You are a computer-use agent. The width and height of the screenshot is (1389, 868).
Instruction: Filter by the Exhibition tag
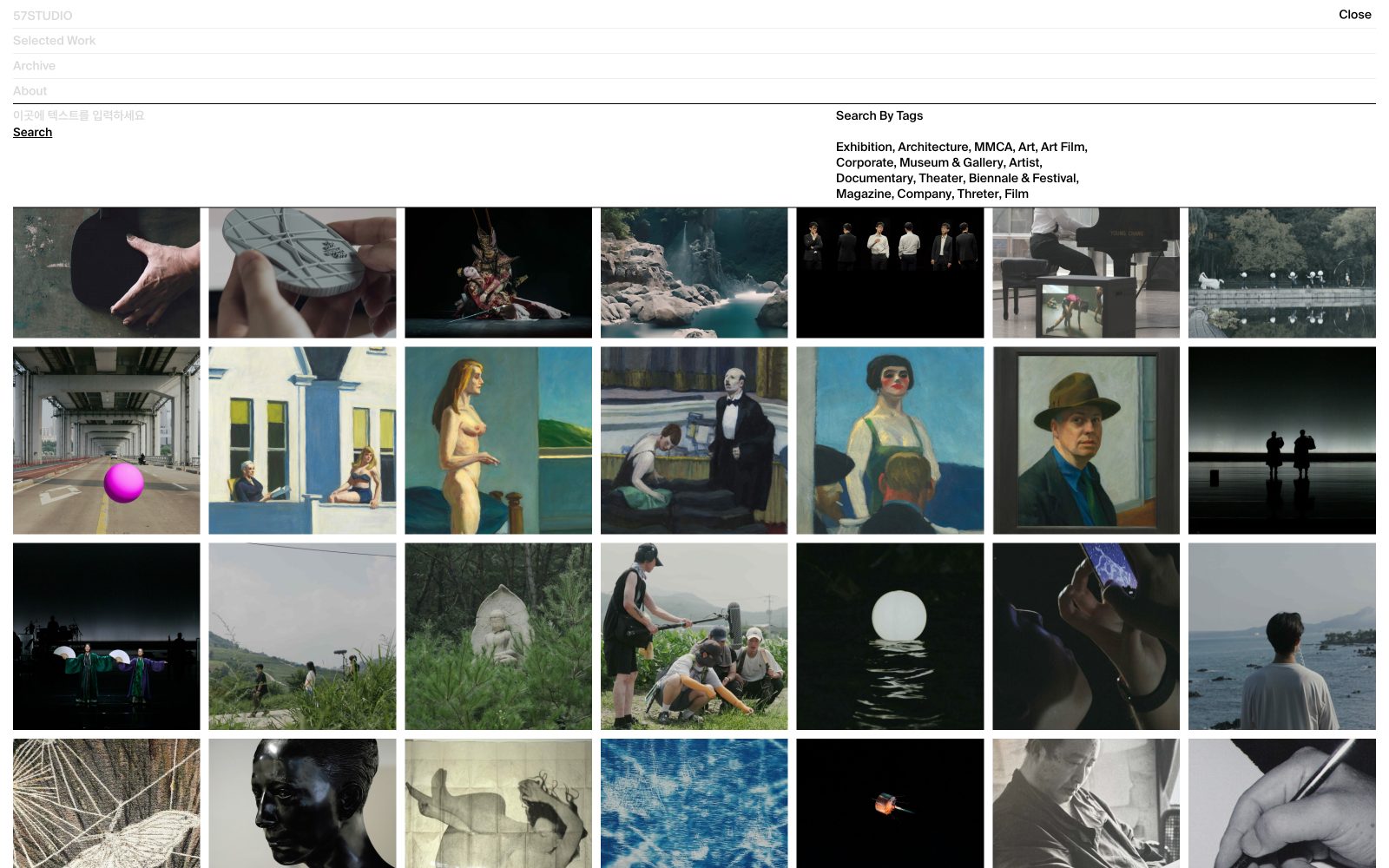coord(863,147)
